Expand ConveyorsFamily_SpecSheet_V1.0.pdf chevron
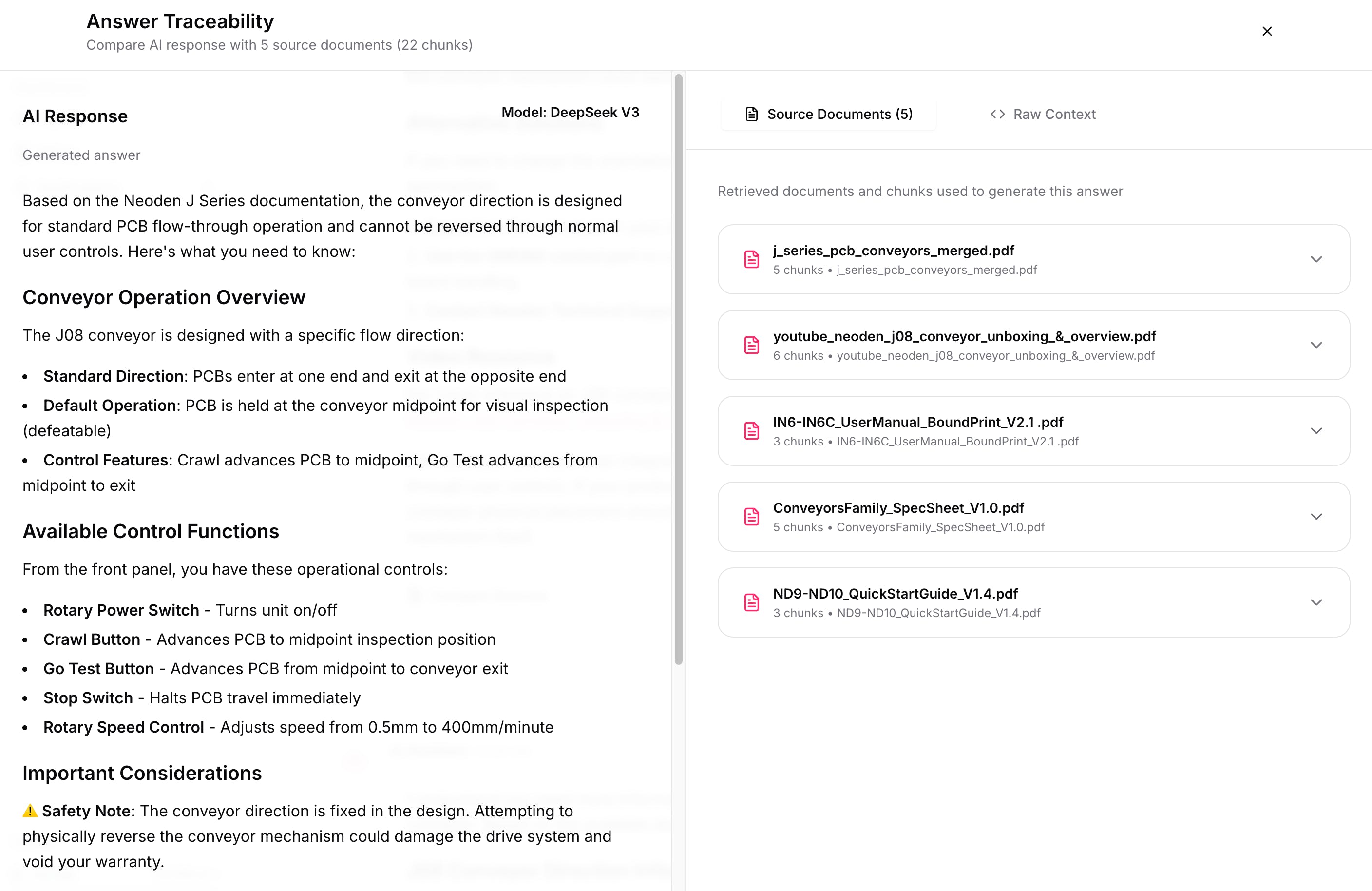Screen dimensions: 1372x891 coord(1316,517)
